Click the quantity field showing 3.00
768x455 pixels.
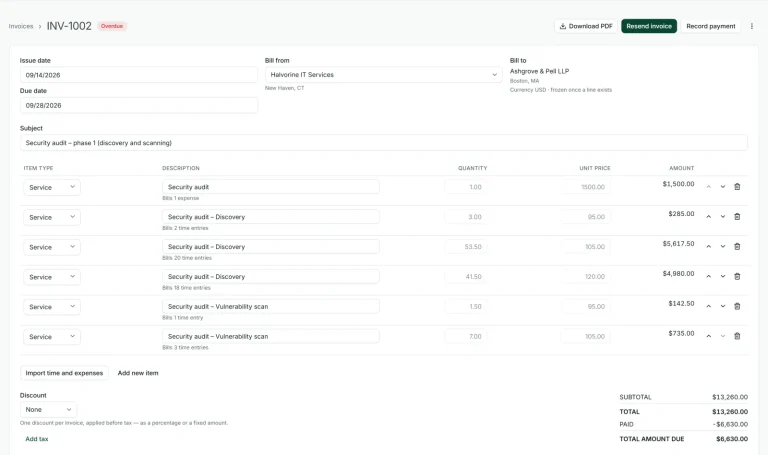pyautogui.click(x=466, y=216)
